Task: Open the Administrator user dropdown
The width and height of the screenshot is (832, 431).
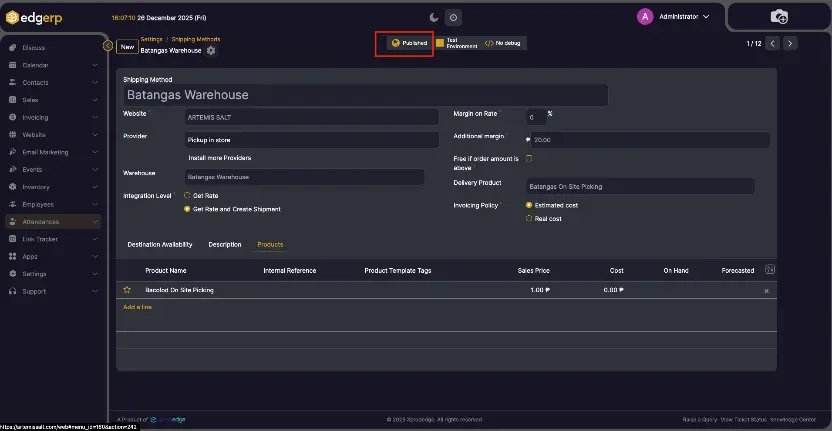Action: click(674, 17)
